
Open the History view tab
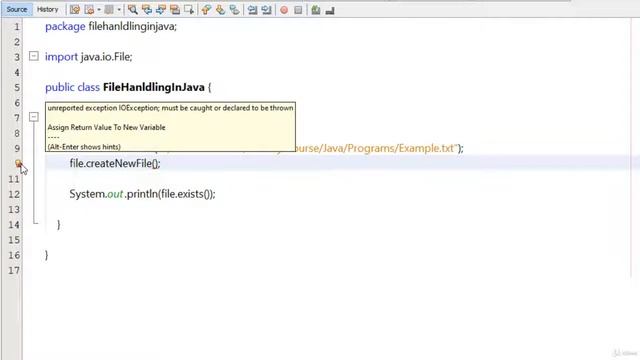coord(47,9)
